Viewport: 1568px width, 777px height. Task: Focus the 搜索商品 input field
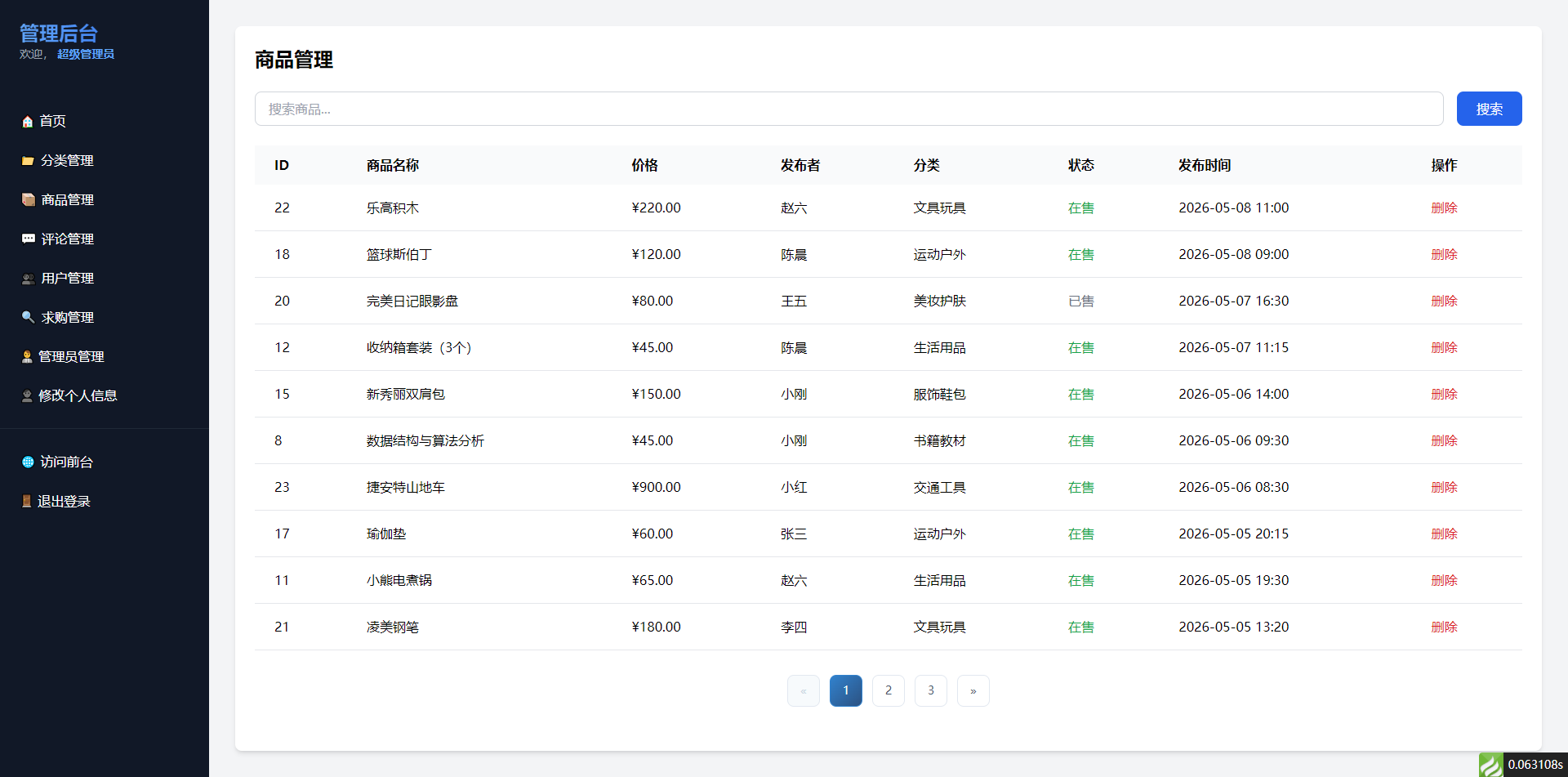pos(849,109)
